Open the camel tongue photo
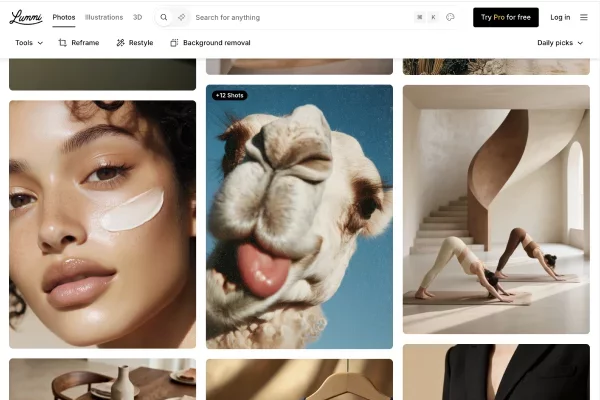This screenshot has height=400, width=600. [299, 230]
